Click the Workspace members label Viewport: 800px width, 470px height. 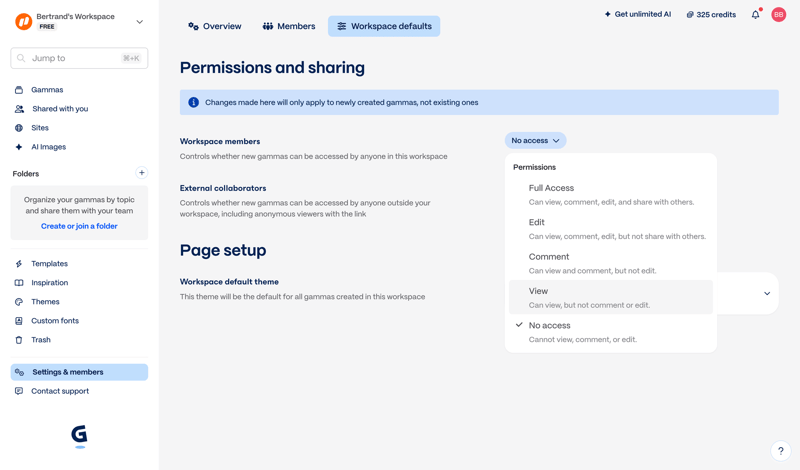(x=220, y=141)
